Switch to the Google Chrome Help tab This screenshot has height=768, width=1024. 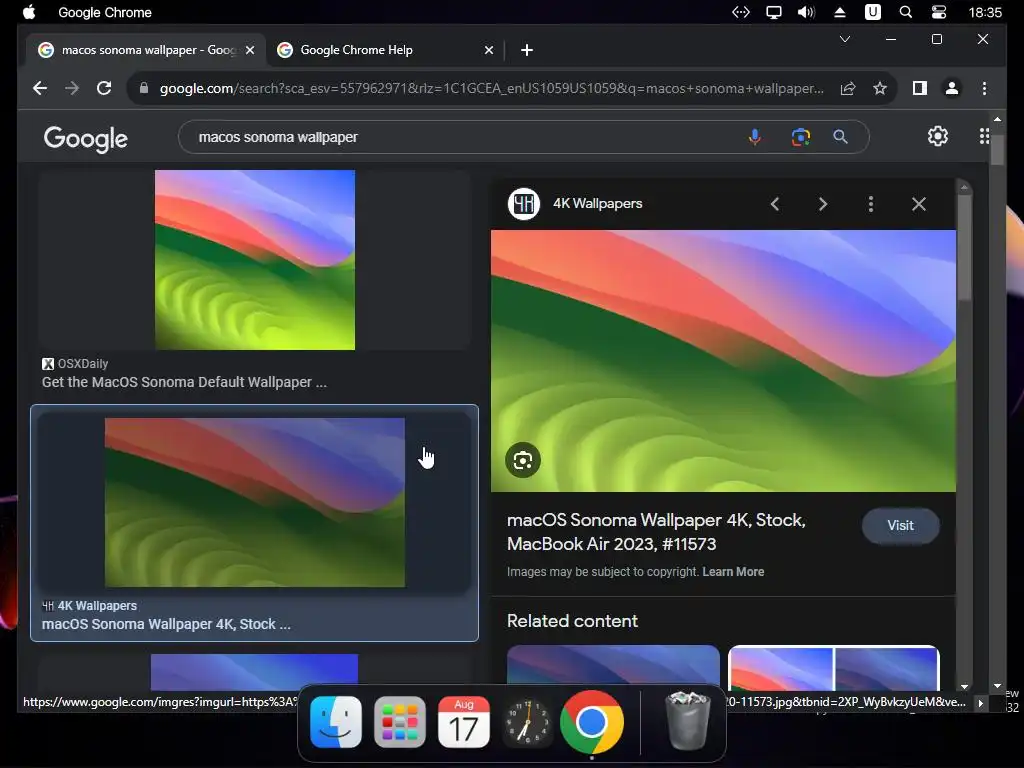[x=385, y=50]
